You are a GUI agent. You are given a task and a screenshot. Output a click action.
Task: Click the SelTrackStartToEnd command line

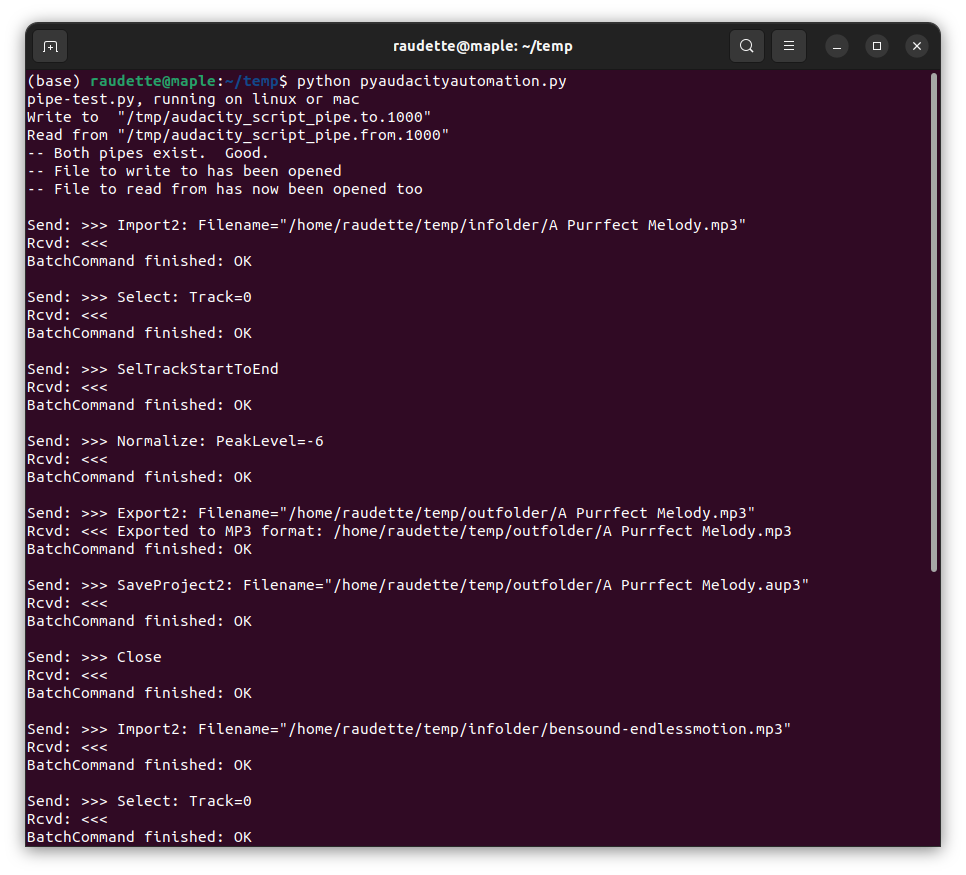point(153,369)
